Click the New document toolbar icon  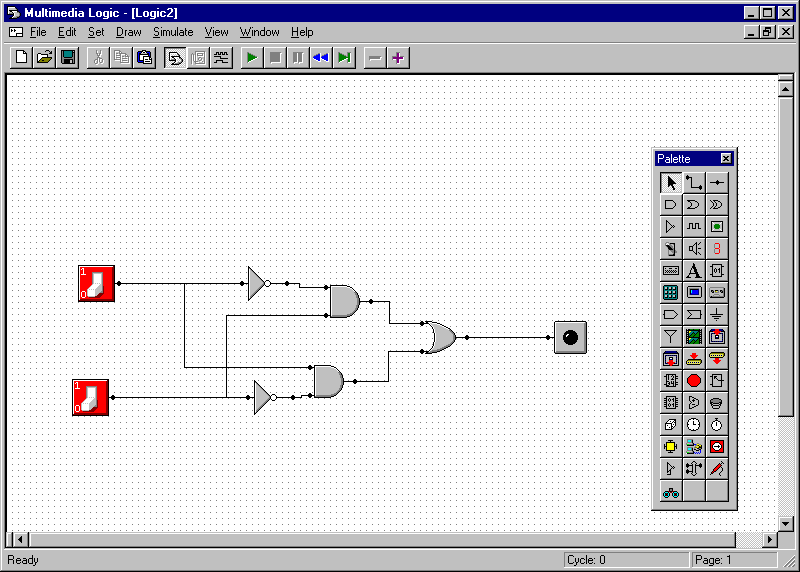[x=21, y=57]
